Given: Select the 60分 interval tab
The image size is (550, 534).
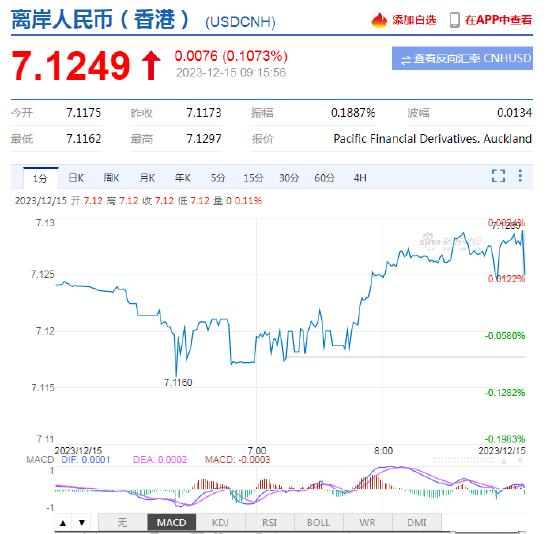Looking at the screenshot, I should (x=324, y=178).
